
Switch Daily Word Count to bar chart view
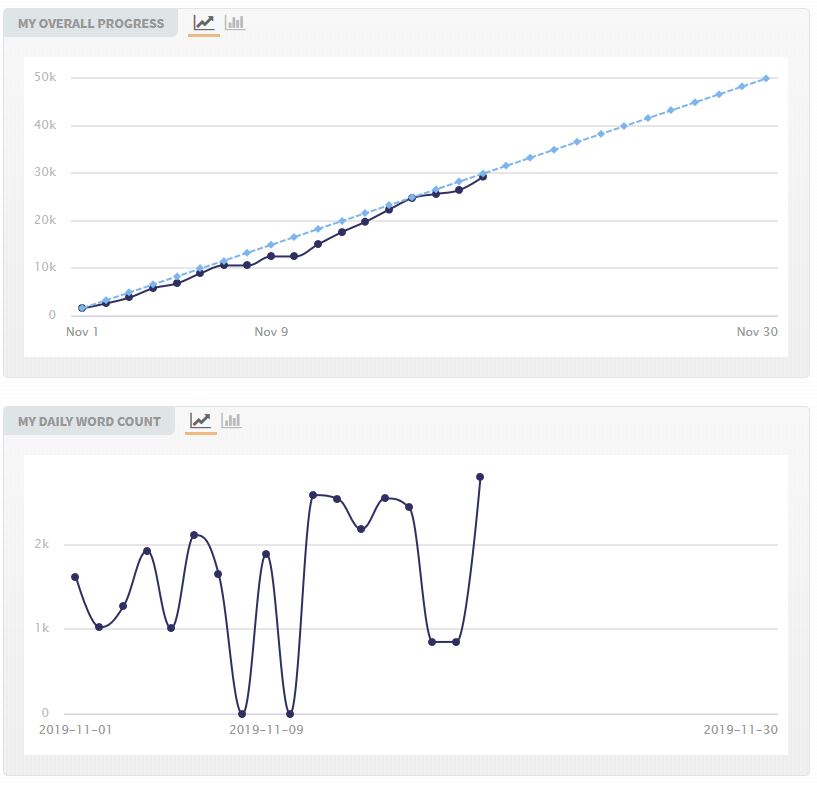click(x=231, y=420)
